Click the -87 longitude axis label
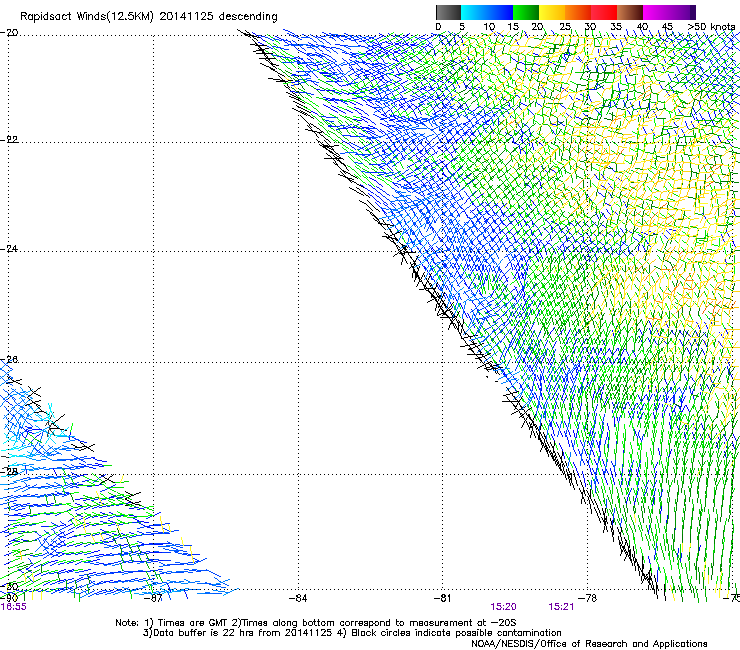 click(x=153, y=598)
